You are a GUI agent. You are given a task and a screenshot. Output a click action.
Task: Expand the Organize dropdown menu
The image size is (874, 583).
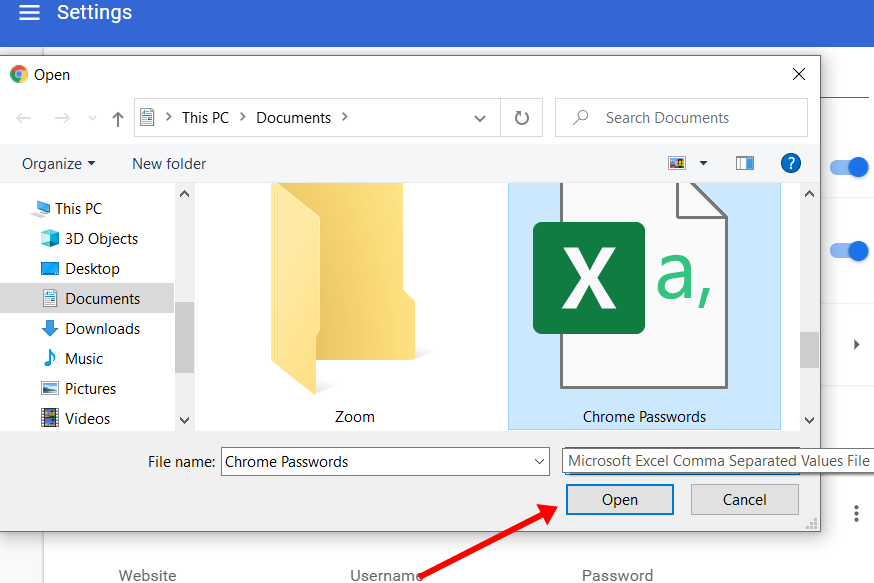[x=59, y=163]
